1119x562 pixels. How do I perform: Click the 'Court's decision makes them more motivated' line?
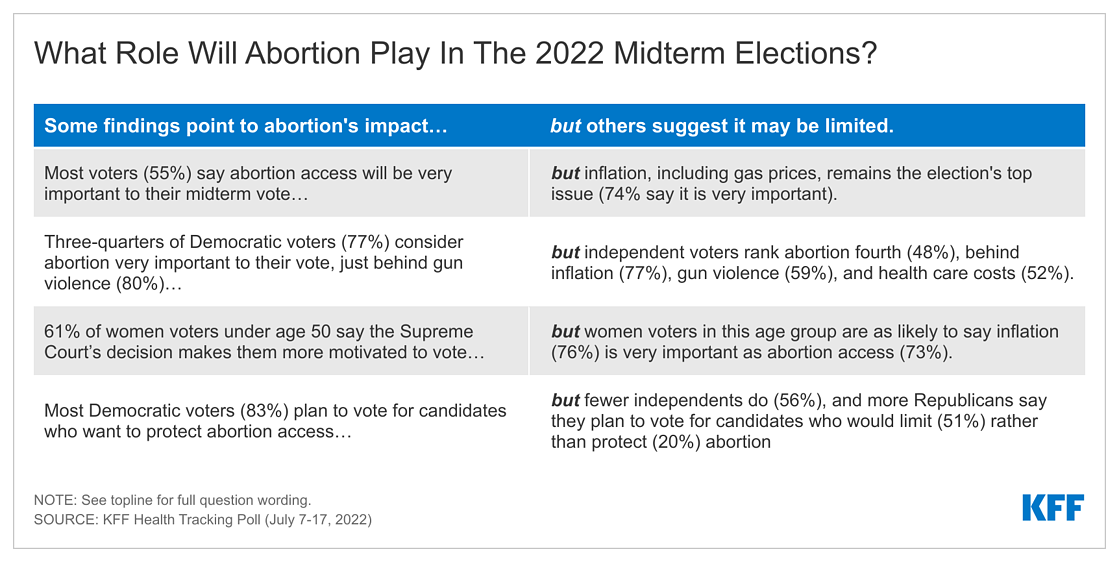point(265,352)
